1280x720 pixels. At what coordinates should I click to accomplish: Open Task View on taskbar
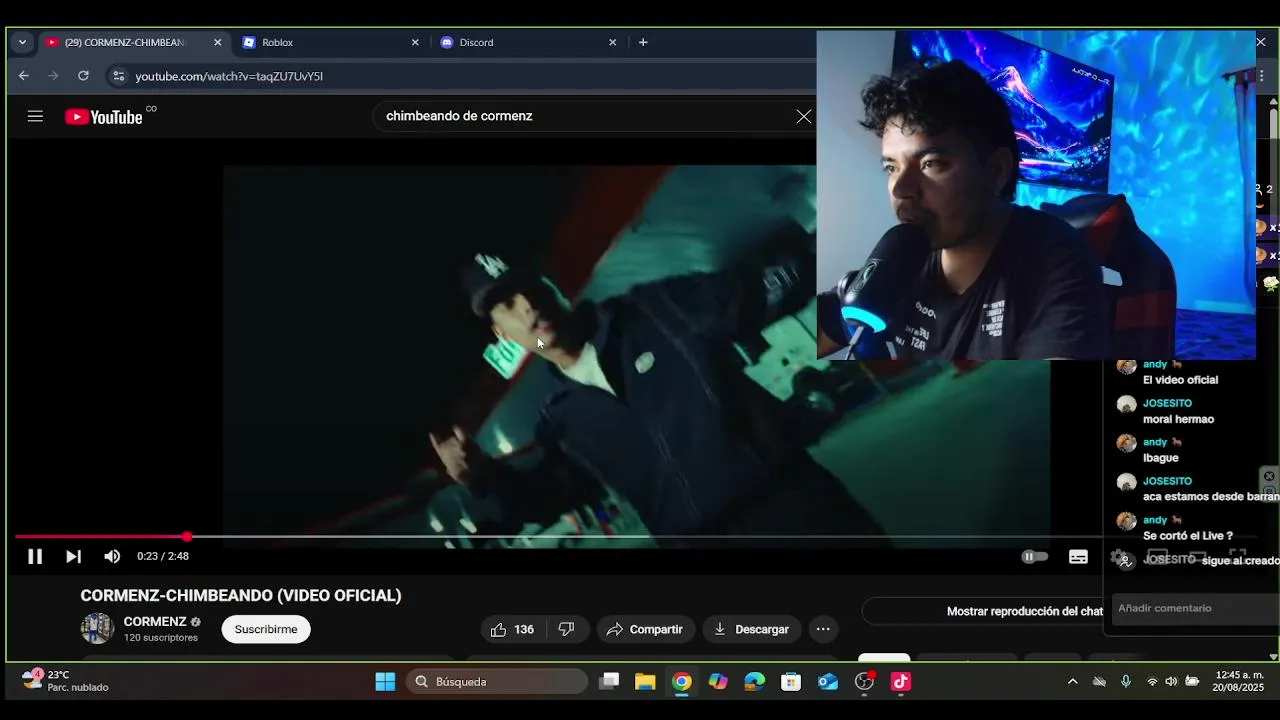609,682
